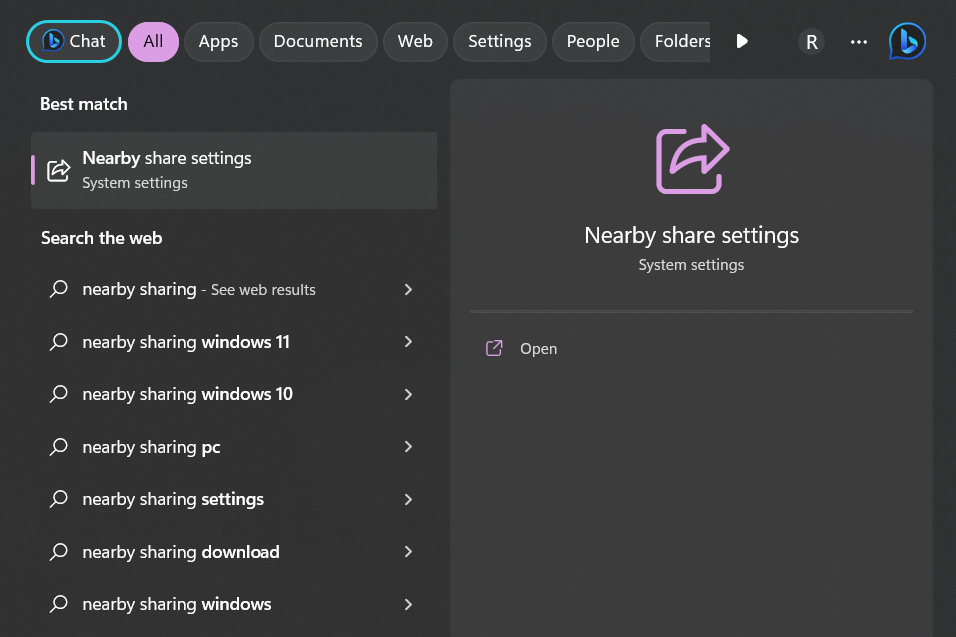Switch to the Documents filter tab
956x637 pixels.
pyautogui.click(x=318, y=41)
